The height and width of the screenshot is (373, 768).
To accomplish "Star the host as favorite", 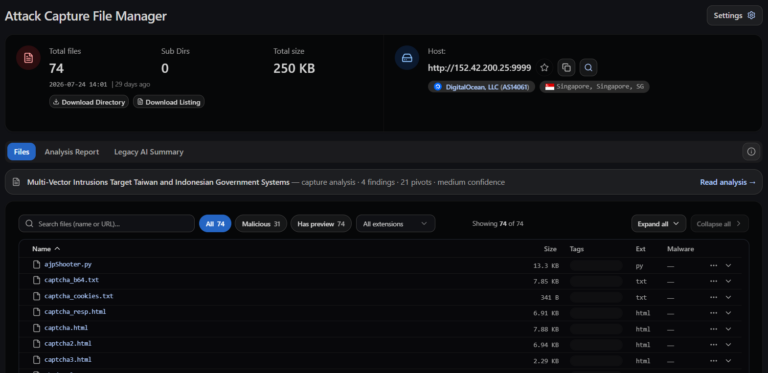I will click(544, 68).
